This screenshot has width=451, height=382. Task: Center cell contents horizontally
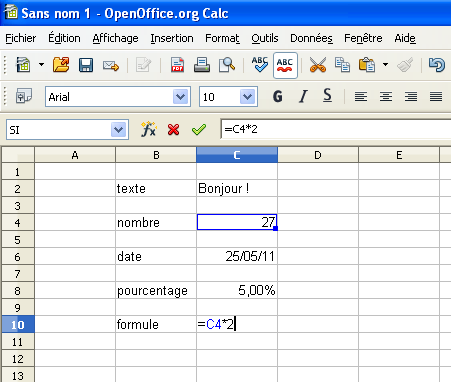pos(386,97)
